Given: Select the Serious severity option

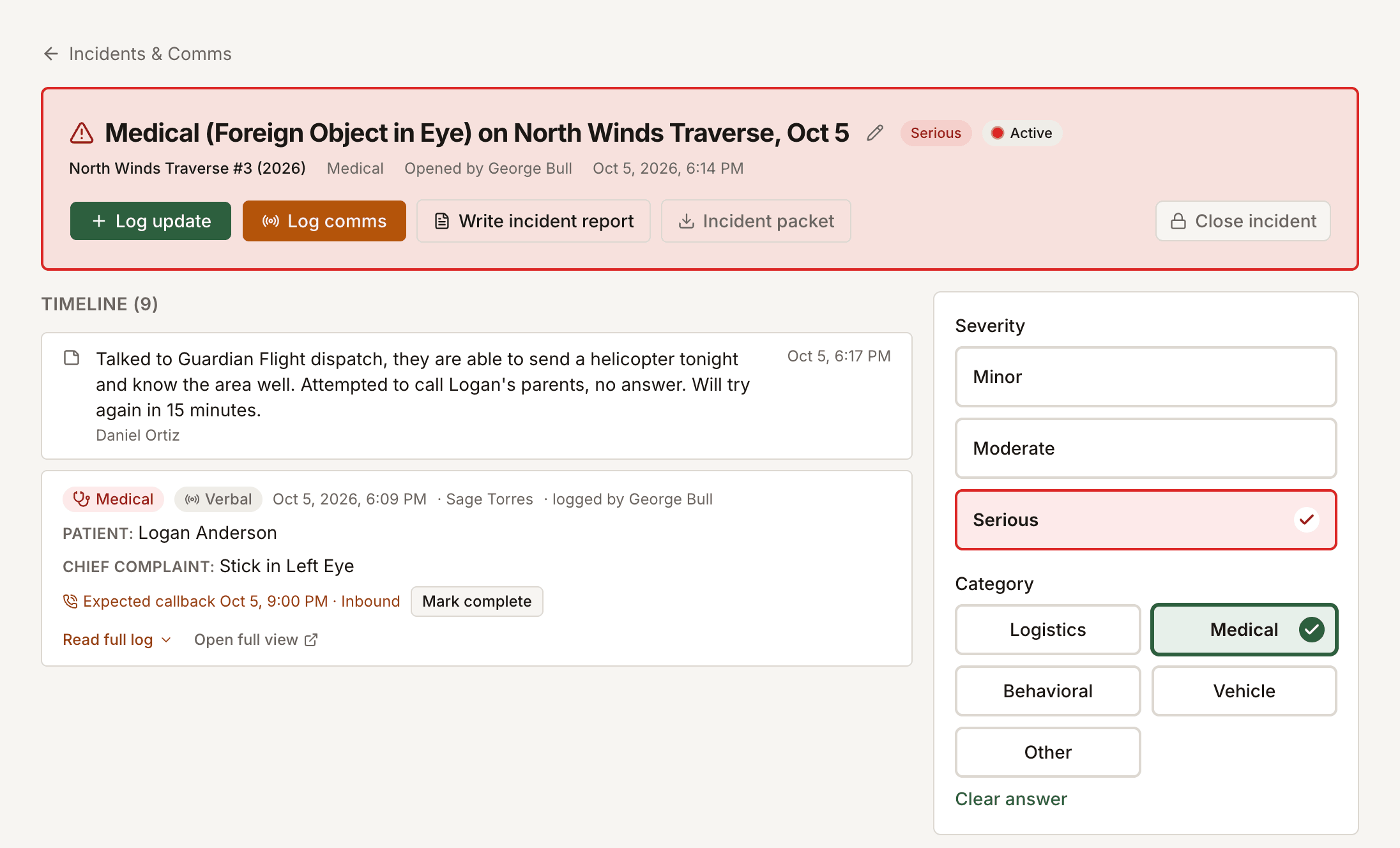Looking at the screenshot, I should click(1146, 520).
